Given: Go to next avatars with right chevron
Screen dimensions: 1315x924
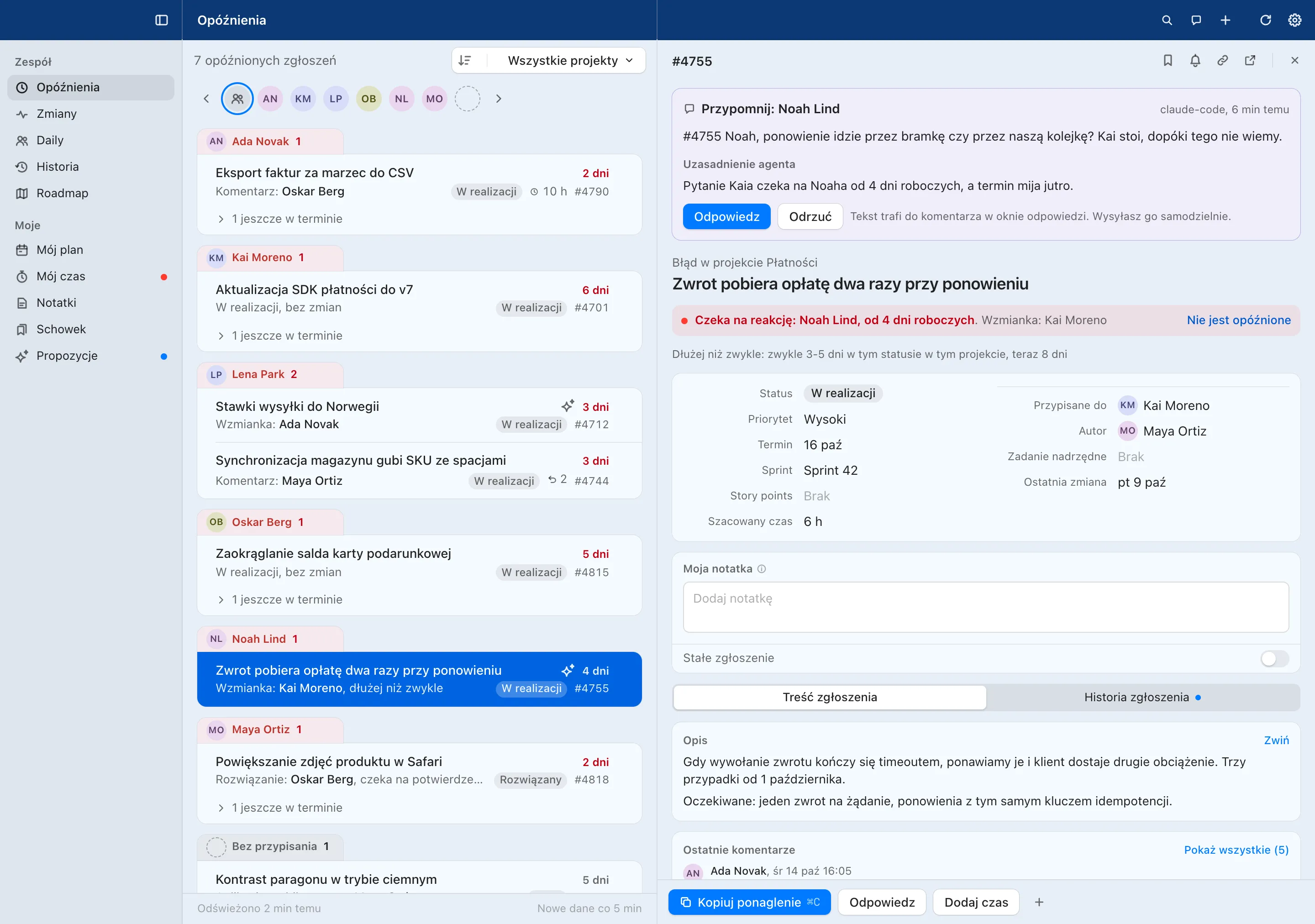Looking at the screenshot, I should [x=498, y=99].
